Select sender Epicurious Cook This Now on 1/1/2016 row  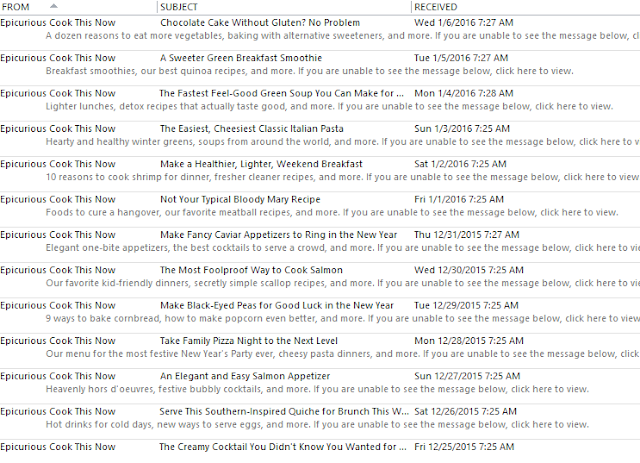tap(58, 200)
